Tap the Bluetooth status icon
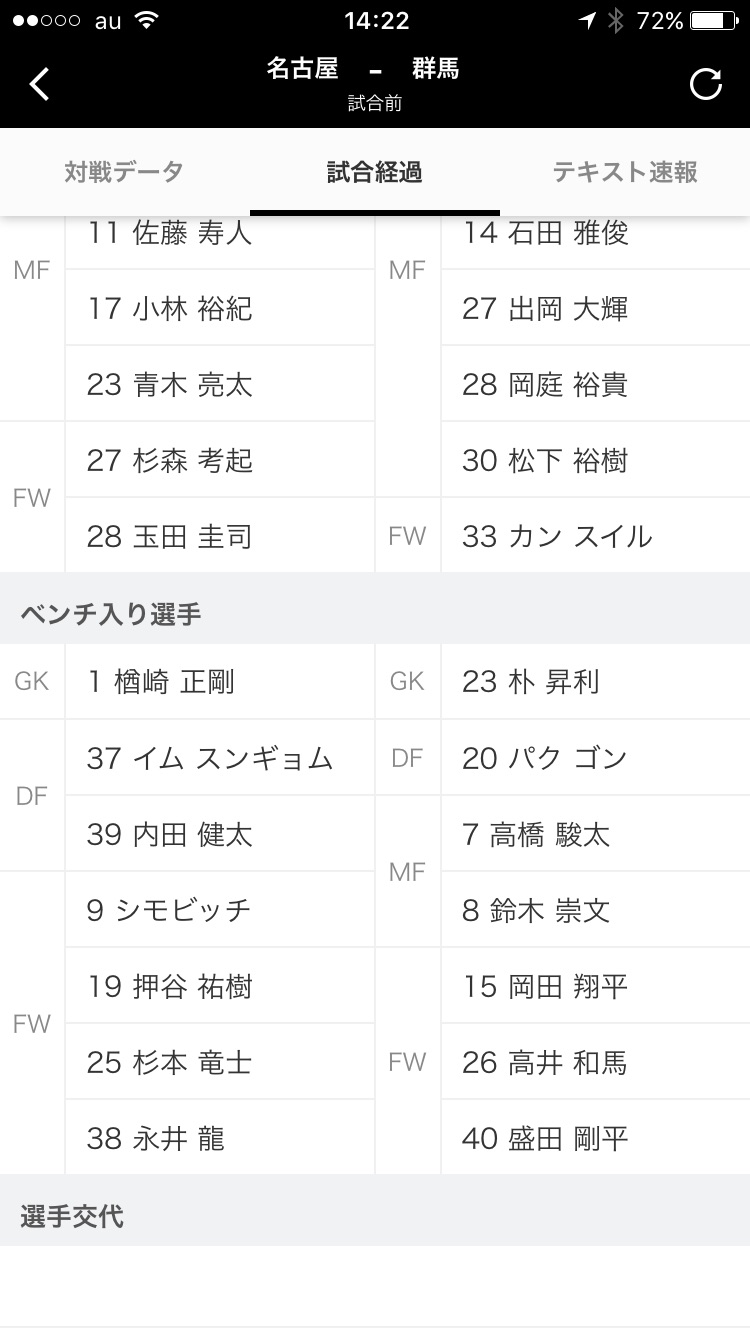 click(615, 20)
